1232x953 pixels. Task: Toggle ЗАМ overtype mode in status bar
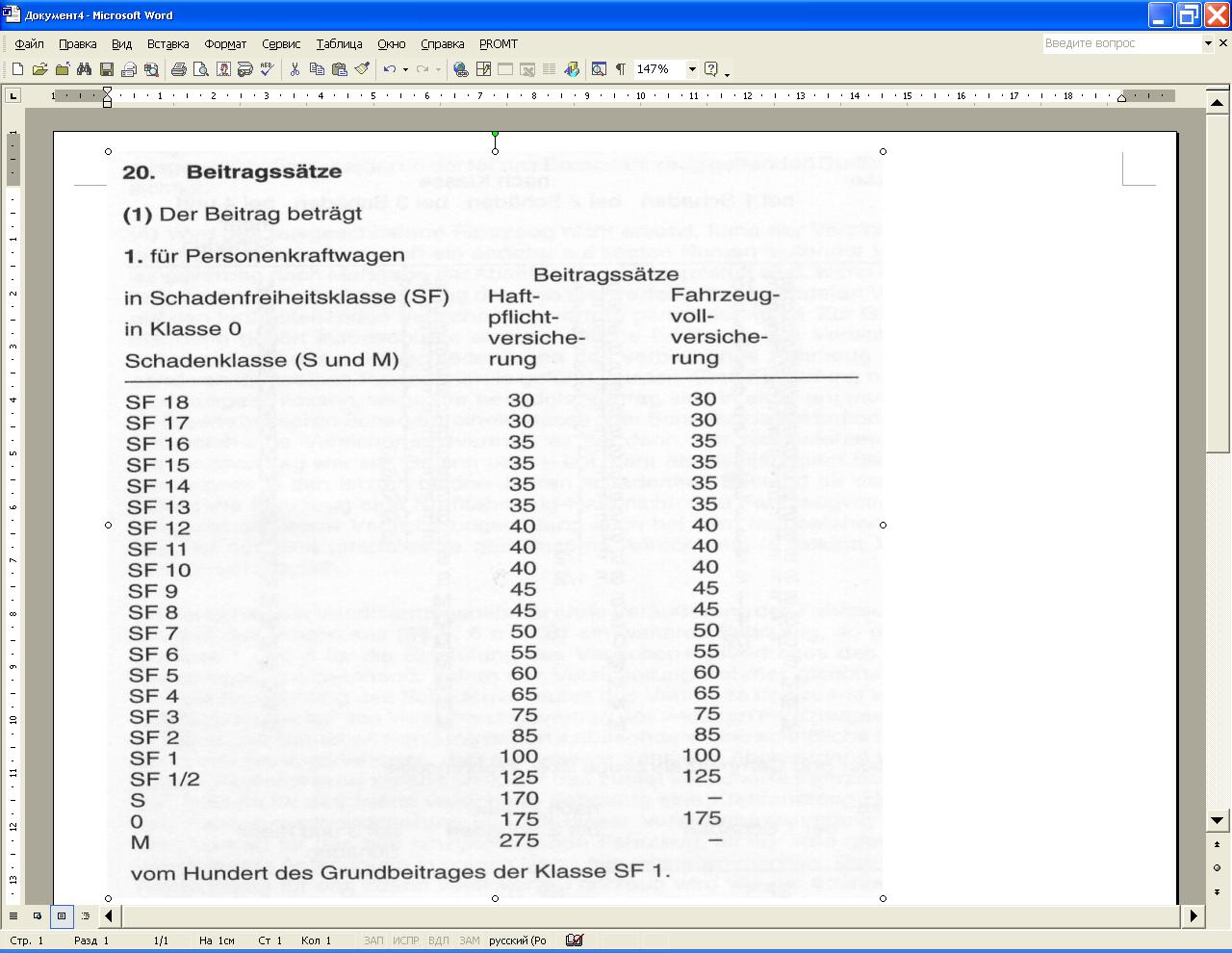coord(470,940)
